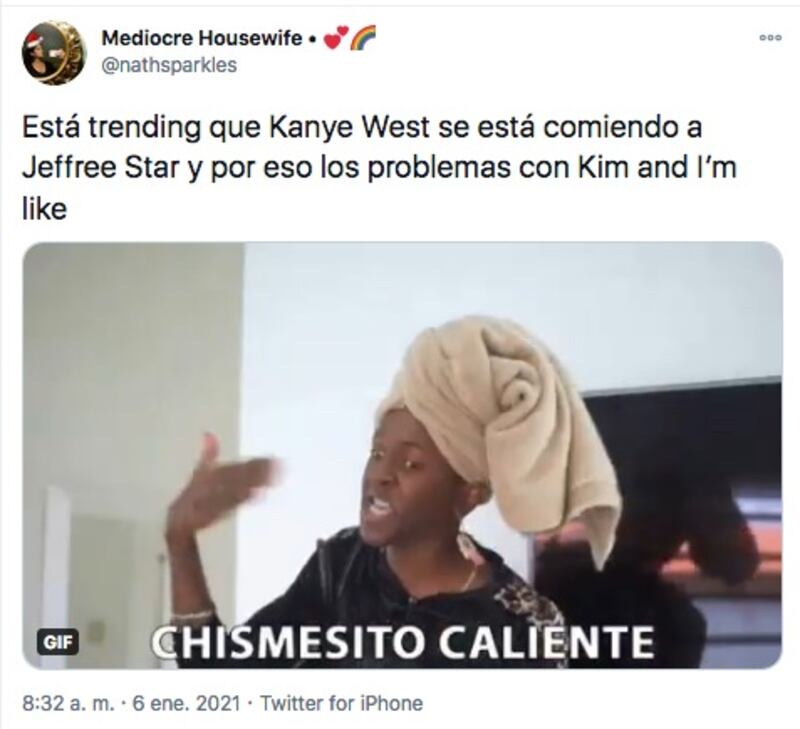Click the 6 ene. 2021 date
Image resolution: width=800 pixels, height=729 pixels.
pos(187,703)
